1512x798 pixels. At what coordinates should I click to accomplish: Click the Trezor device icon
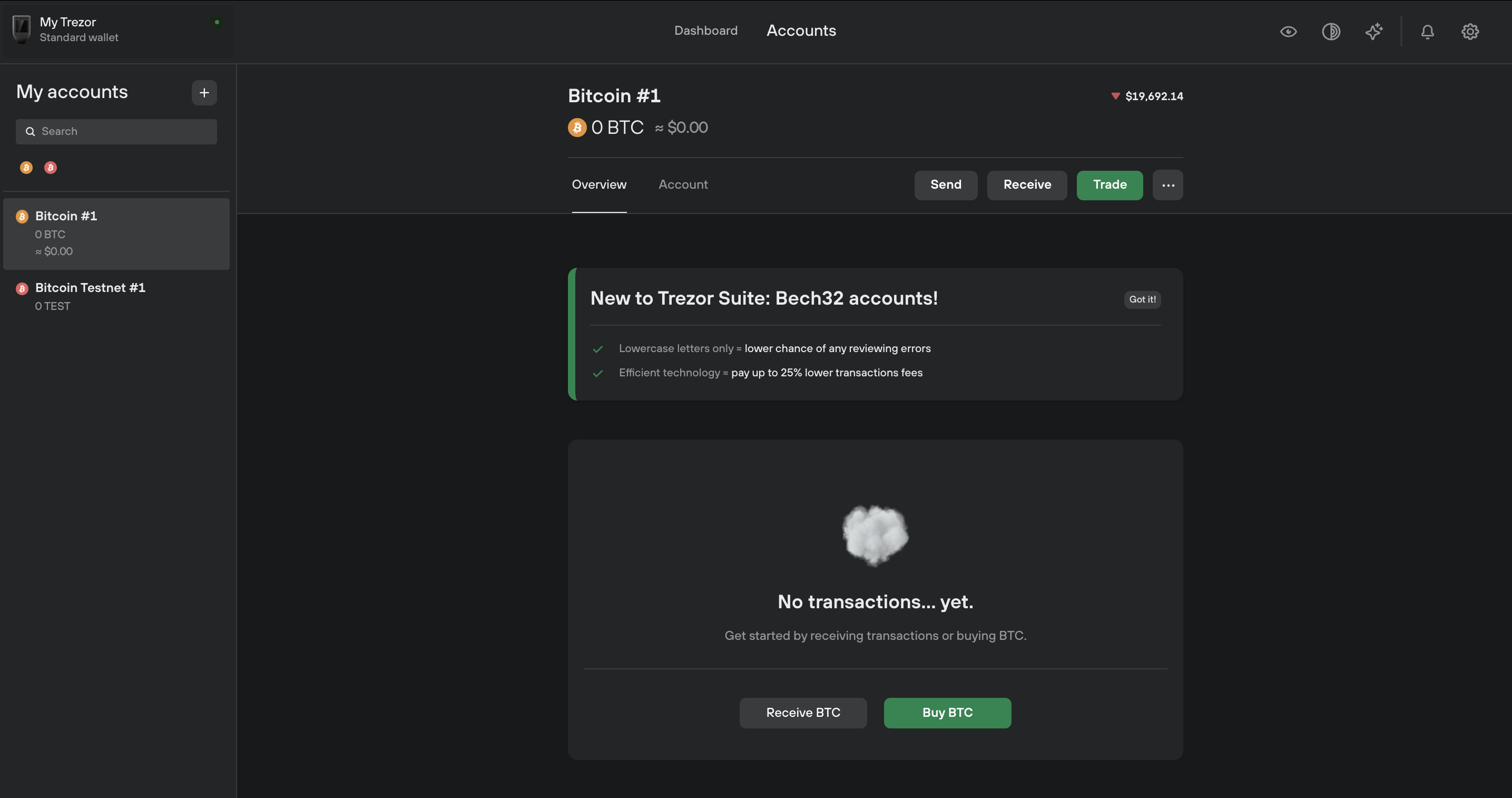[22, 30]
